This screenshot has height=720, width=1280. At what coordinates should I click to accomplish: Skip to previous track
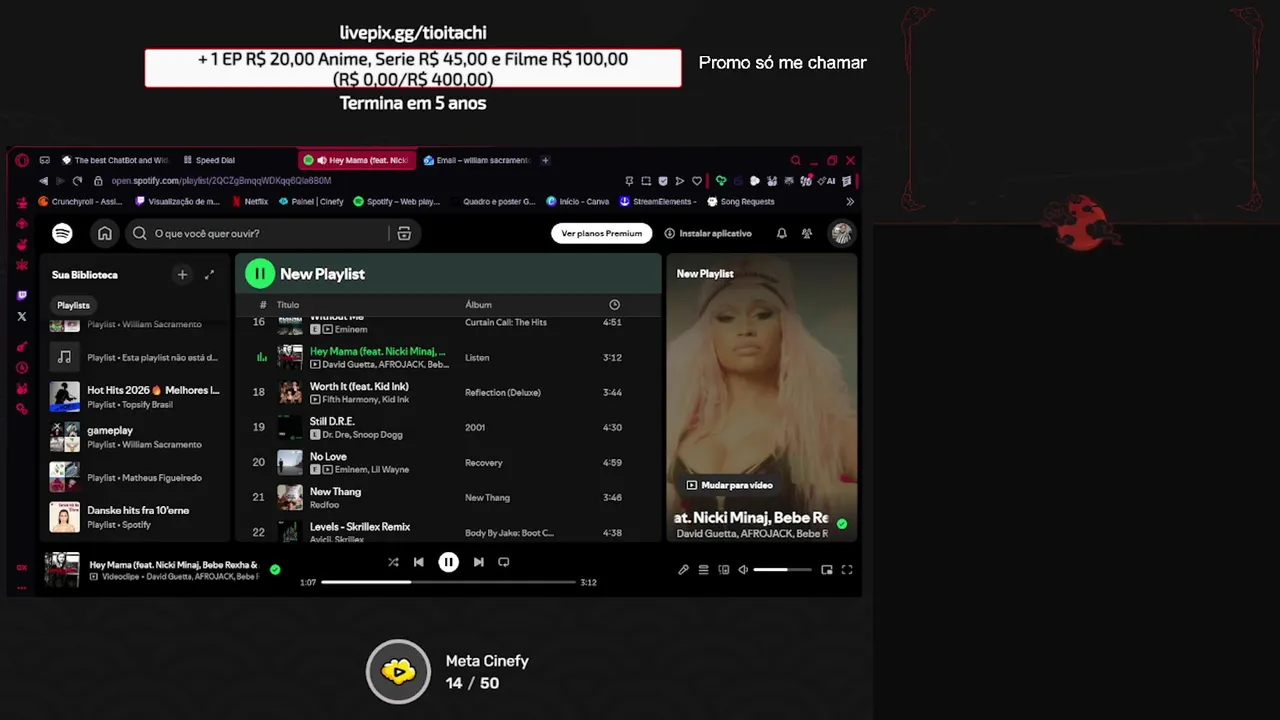pyautogui.click(x=419, y=562)
